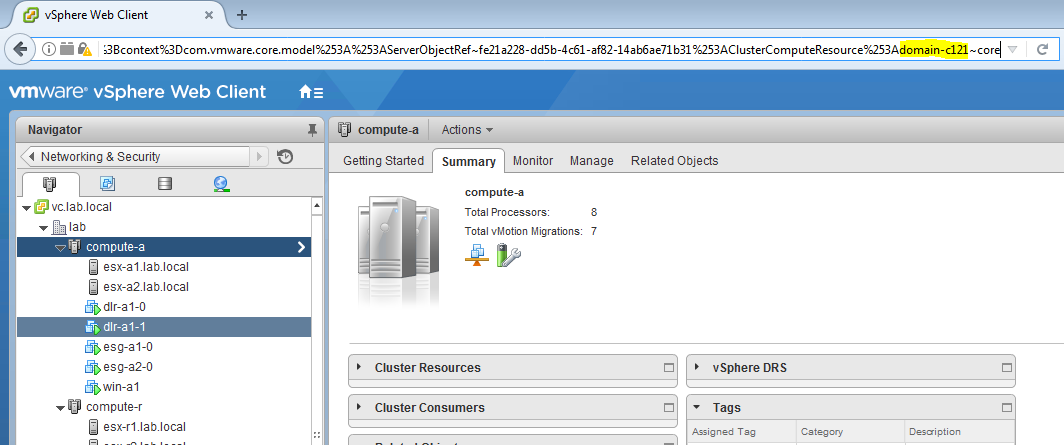Switch to the Monitor tab
The width and height of the screenshot is (1064, 445).
(533, 161)
